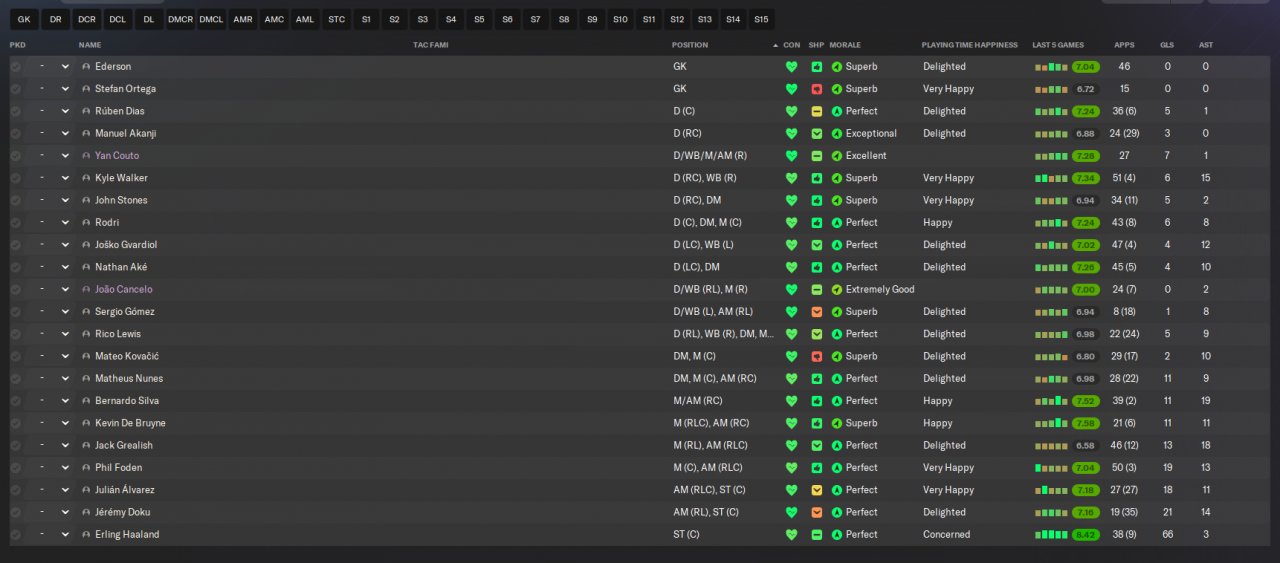Screen dimensions: 1280x563
Task: Click Phil Foden's morale icon
Action: click(837, 468)
